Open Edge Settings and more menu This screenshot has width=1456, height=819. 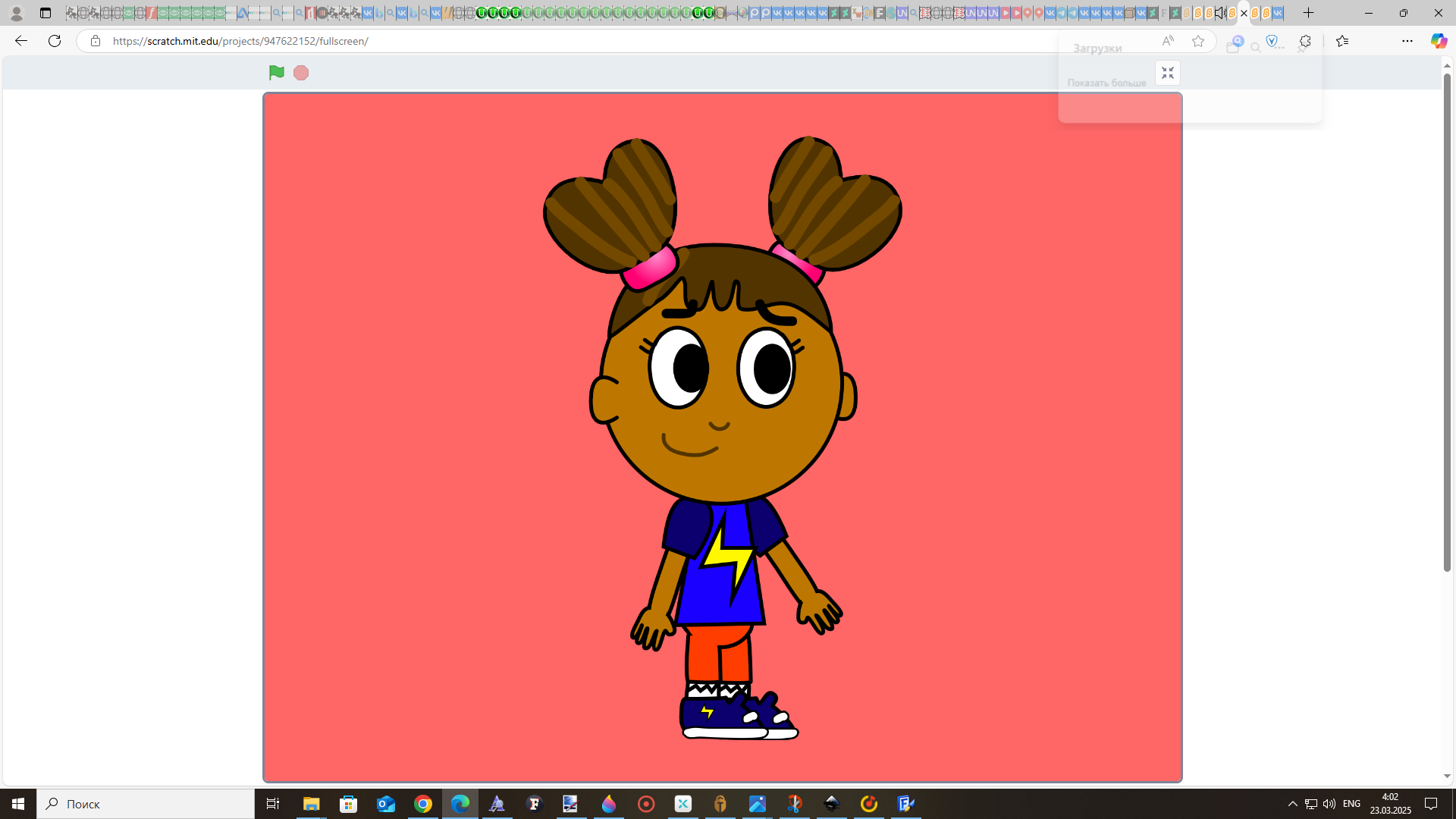coord(1407,41)
